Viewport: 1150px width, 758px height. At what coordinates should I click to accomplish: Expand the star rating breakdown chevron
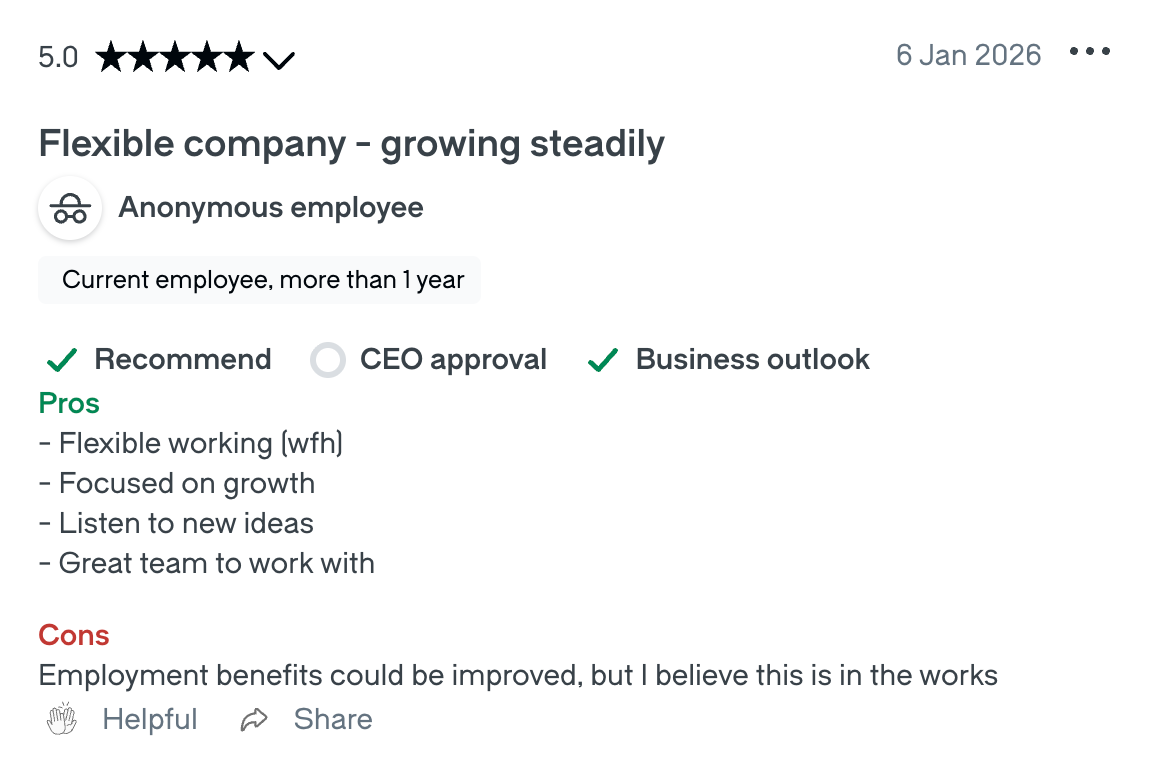[279, 60]
